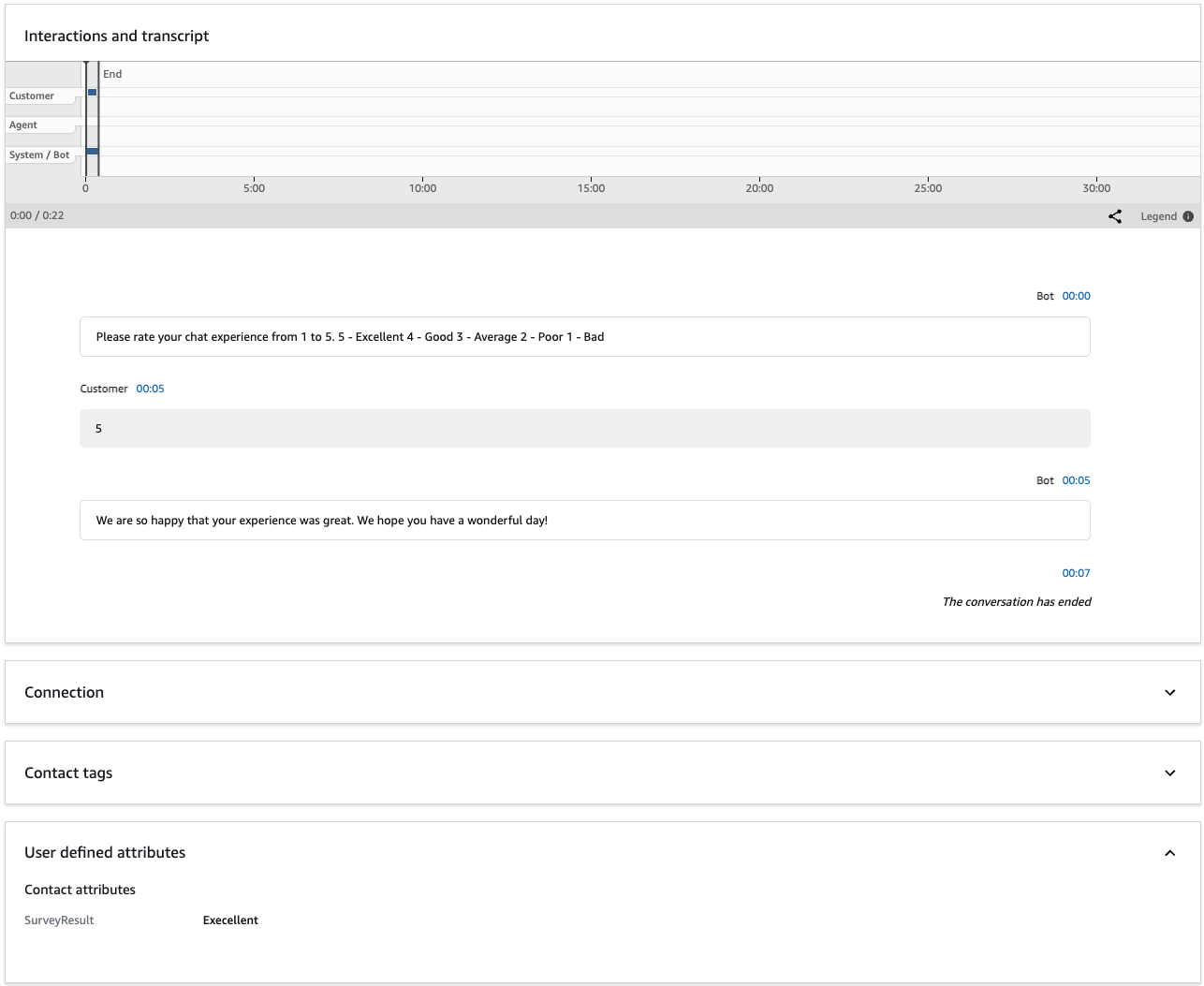Expand the Contact tags section
Image resolution: width=1204 pixels, height=986 pixels.
(1168, 773)
